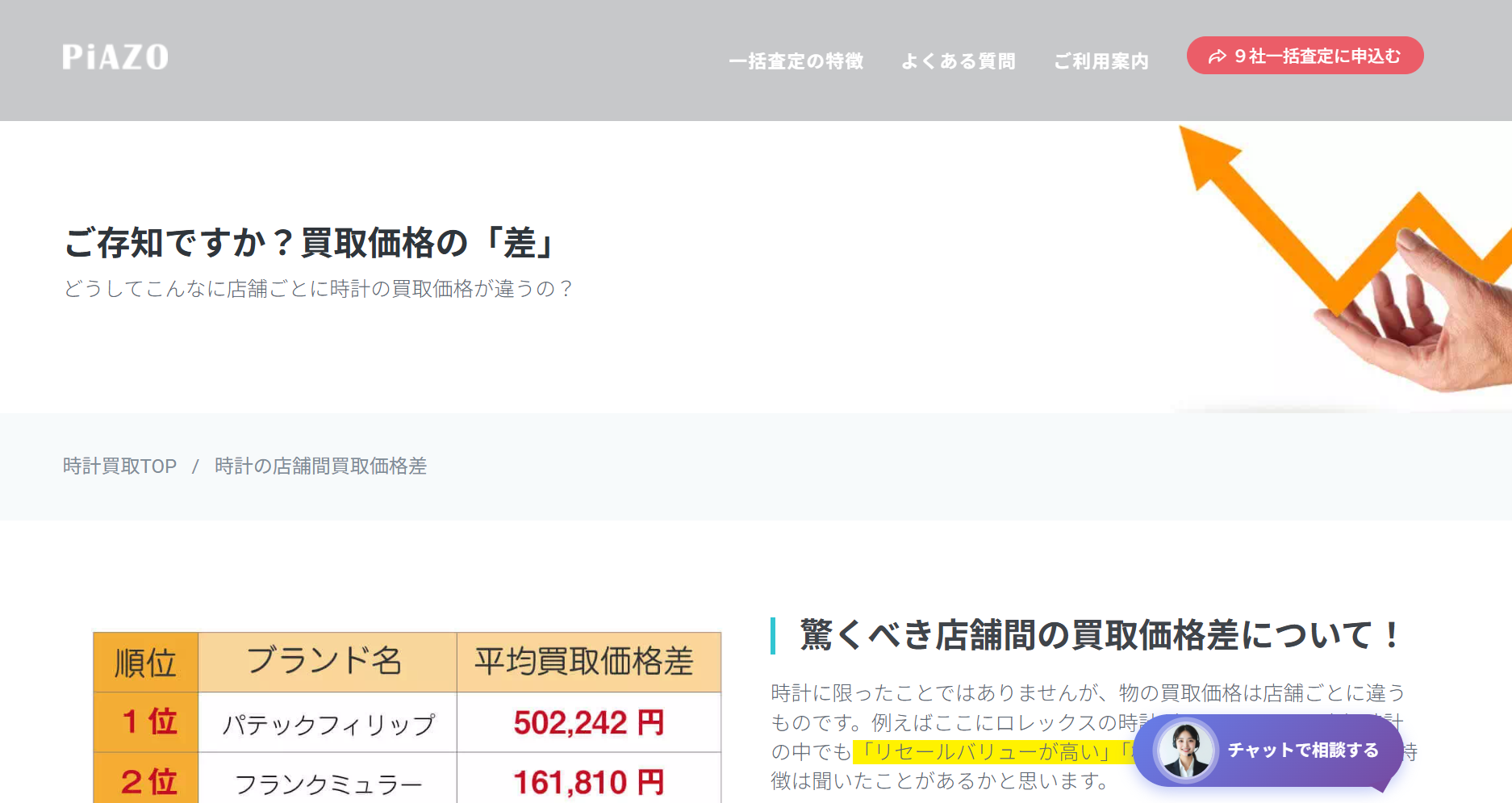Click the share arrow icon in red button
This screenshot has height=803, width=1512.
(1217, 56)
